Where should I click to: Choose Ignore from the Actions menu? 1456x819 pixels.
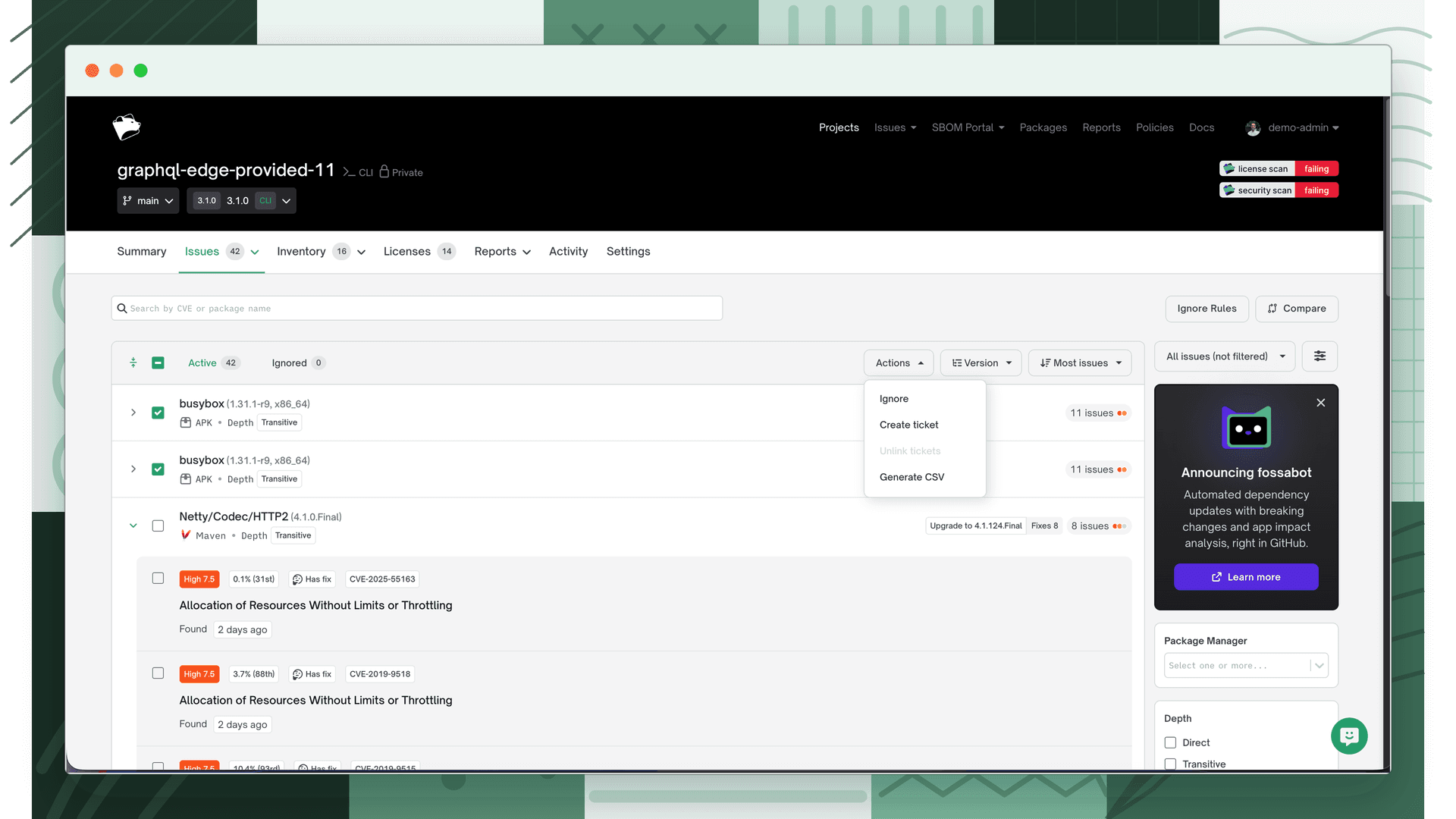pos(894,399)
